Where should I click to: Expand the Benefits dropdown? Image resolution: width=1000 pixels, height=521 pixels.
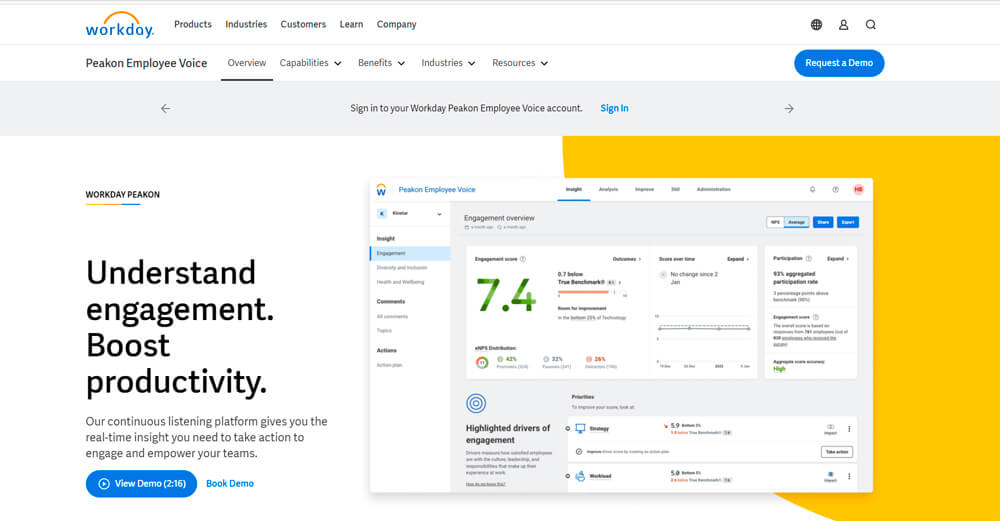point(381,63)
